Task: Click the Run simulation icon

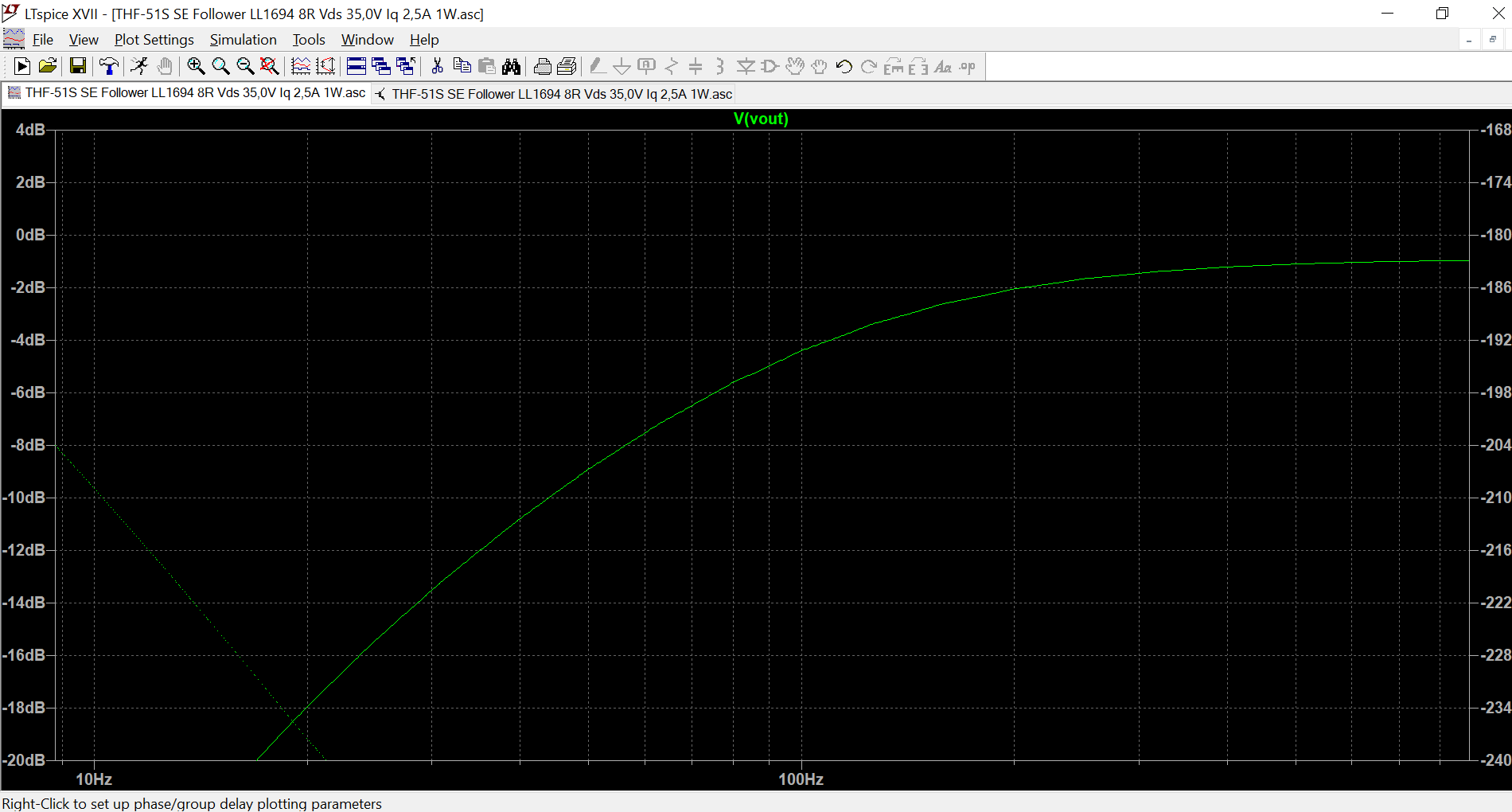Action: (x=22, y=67)
